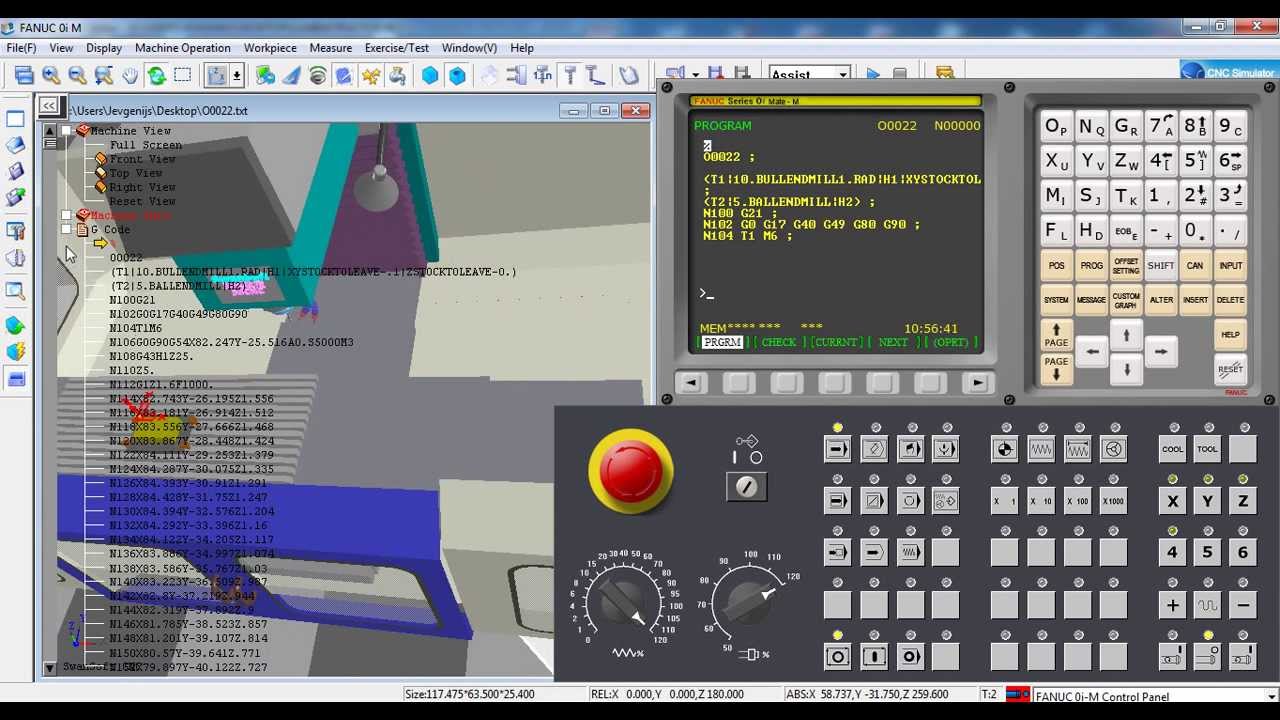Click the PAGE up key

1056,335
